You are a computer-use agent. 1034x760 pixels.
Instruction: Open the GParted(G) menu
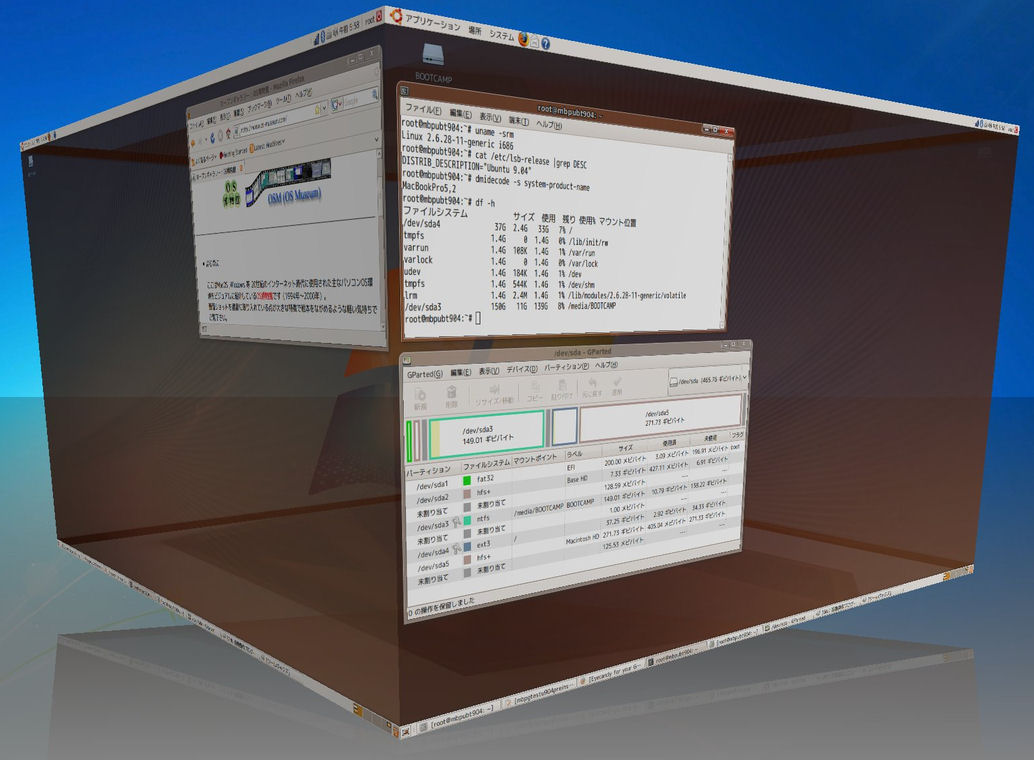coord(425,375)
